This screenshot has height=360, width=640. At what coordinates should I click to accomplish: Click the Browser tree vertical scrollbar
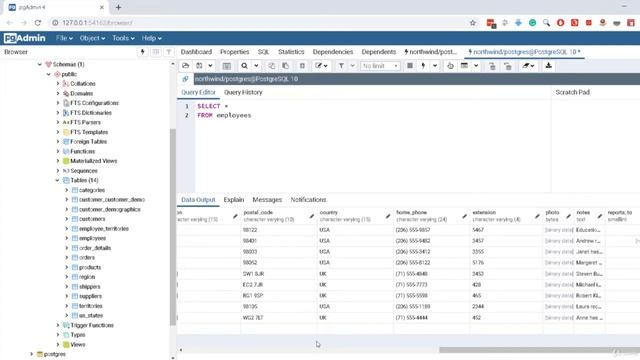coord(173,227)
